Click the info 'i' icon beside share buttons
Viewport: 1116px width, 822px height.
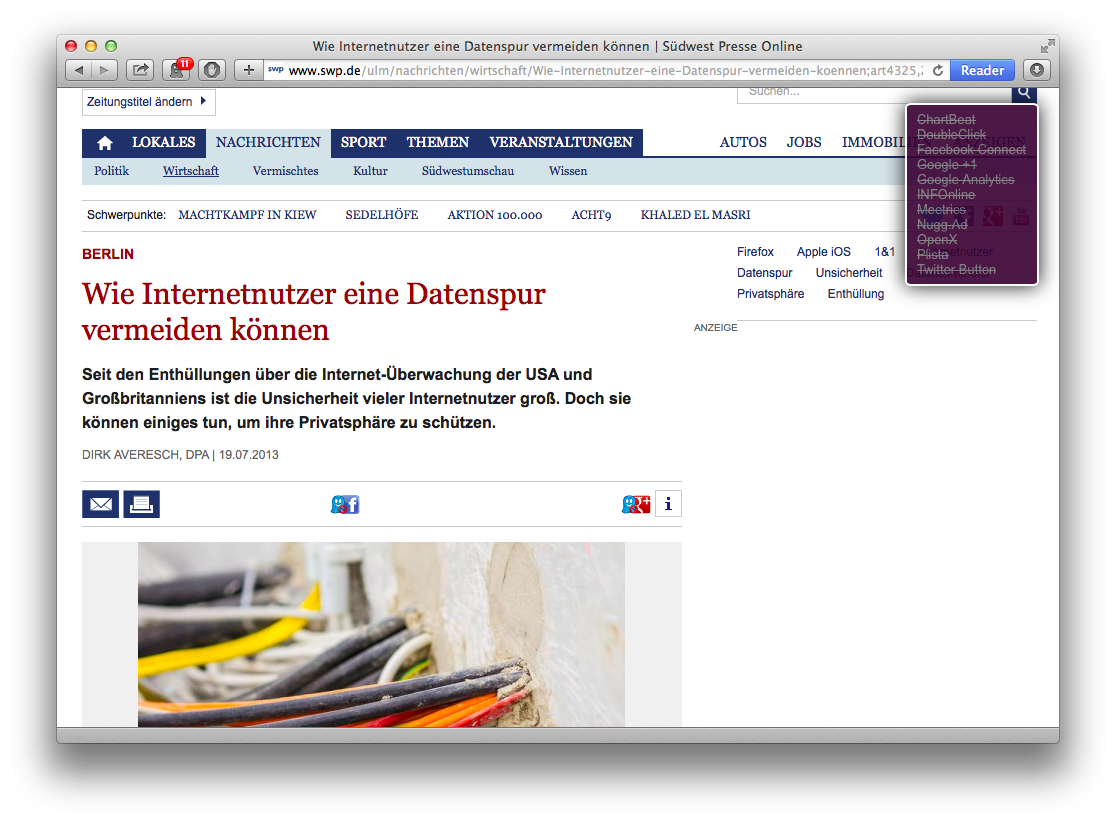point(668,504)
